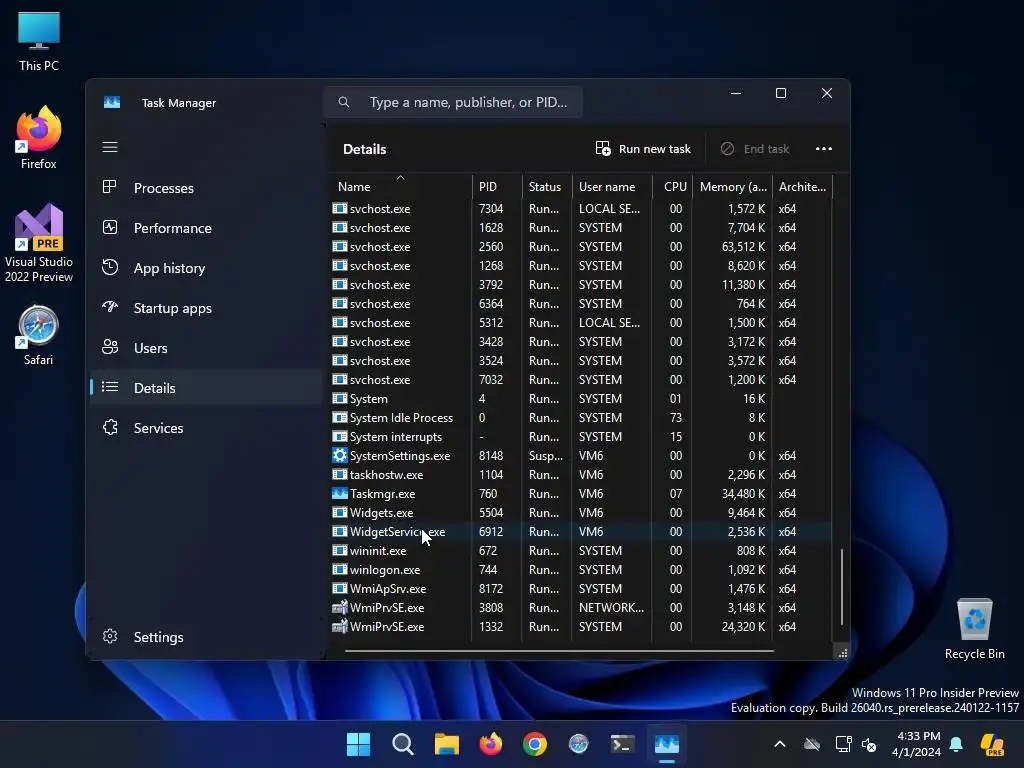The width and height of the screenshot is (1024, 768).
Task: Sort by the Name column header
Action: click(x=400, y=186)
